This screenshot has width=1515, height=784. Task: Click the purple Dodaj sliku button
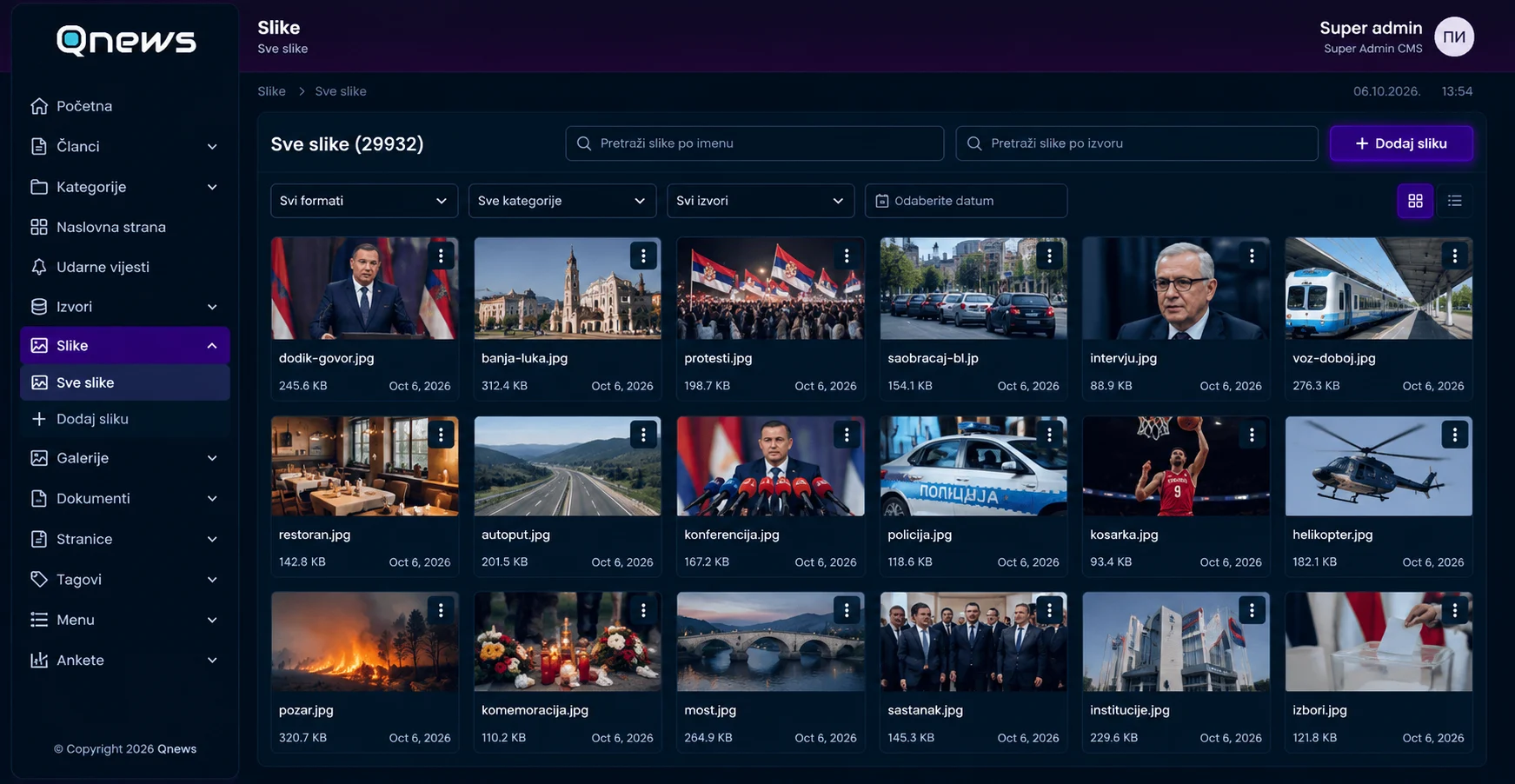1401,143
